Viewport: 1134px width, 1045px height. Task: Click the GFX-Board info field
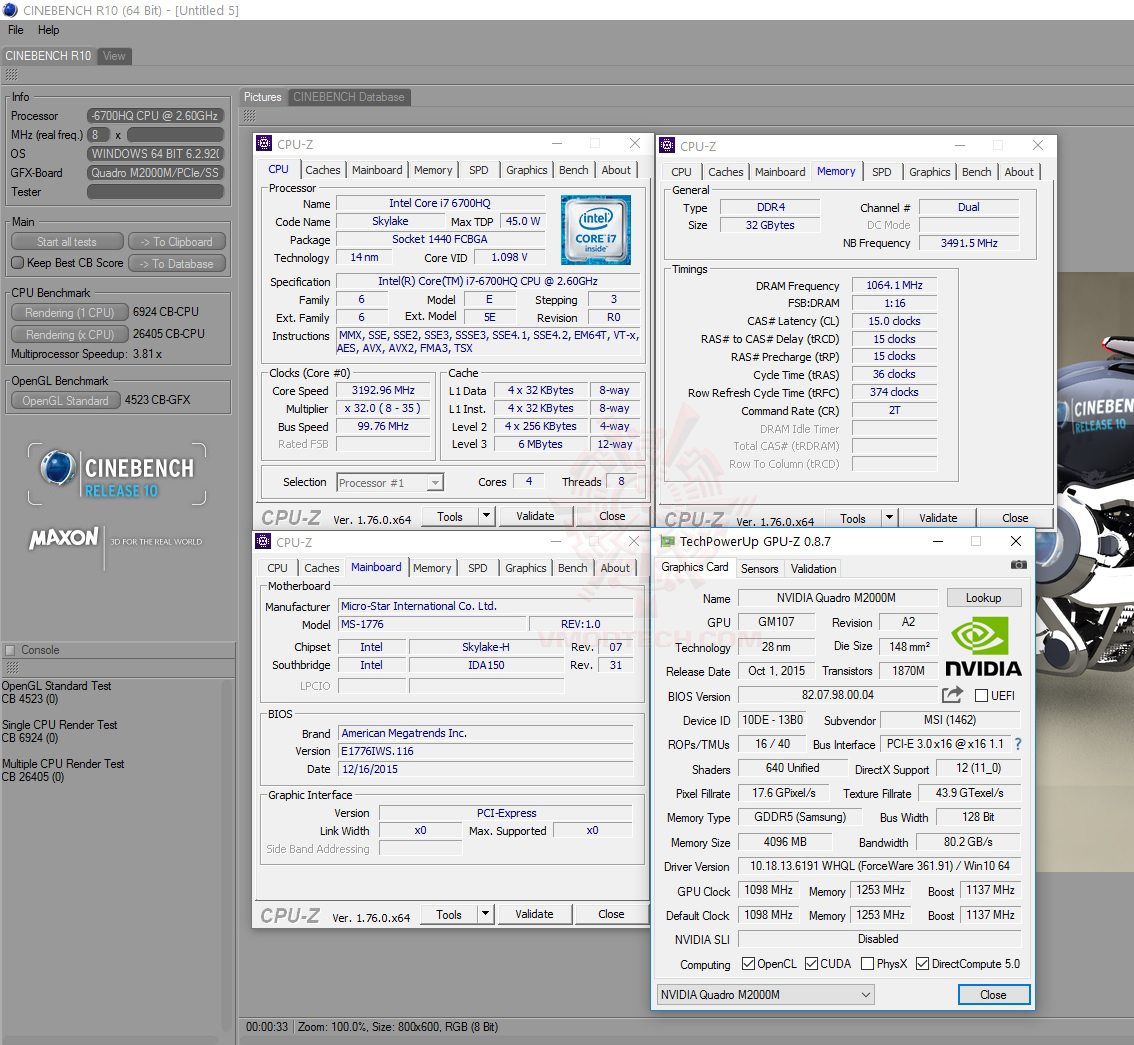coord(155,173)
